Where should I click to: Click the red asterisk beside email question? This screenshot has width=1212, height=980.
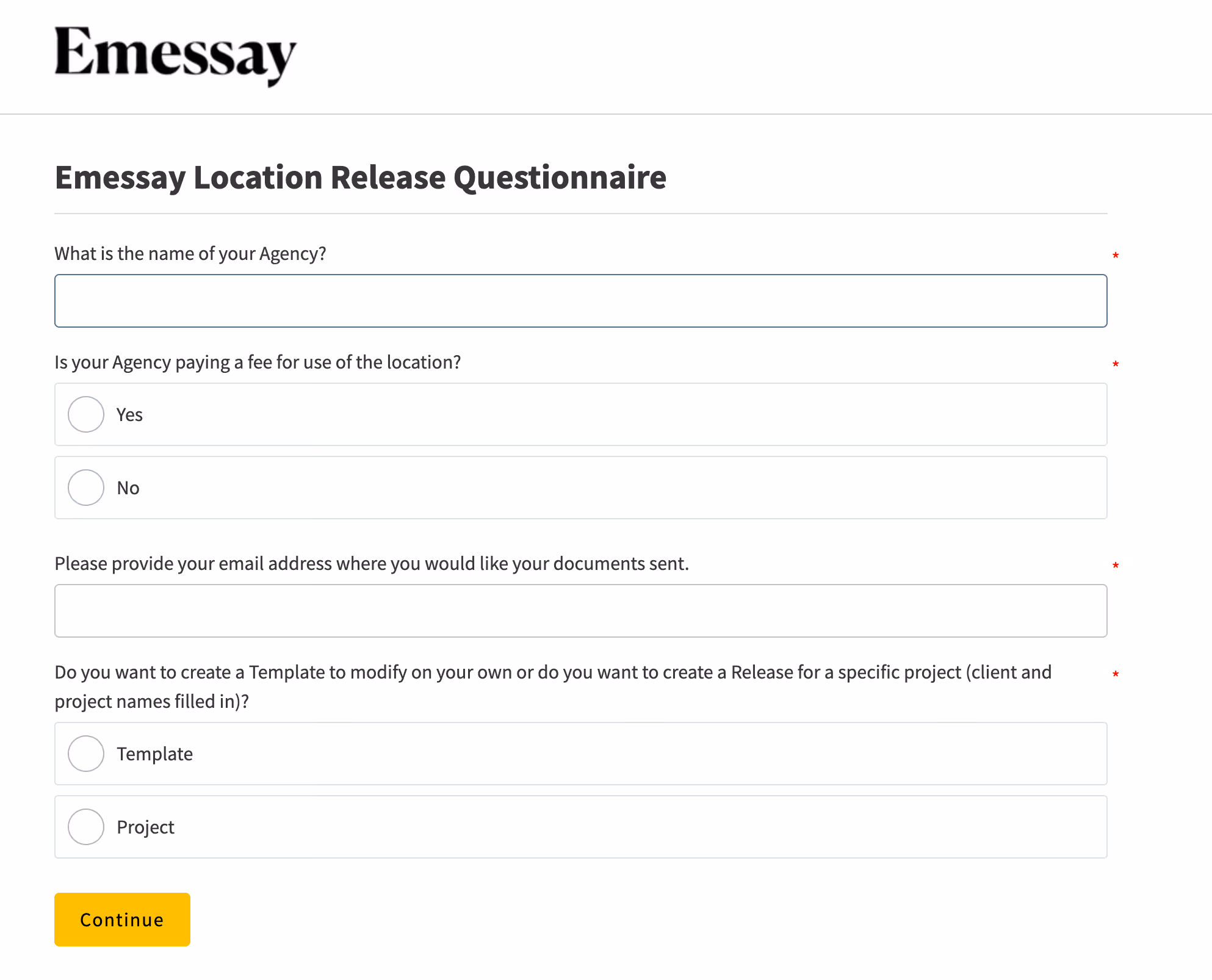[1116, 566]
